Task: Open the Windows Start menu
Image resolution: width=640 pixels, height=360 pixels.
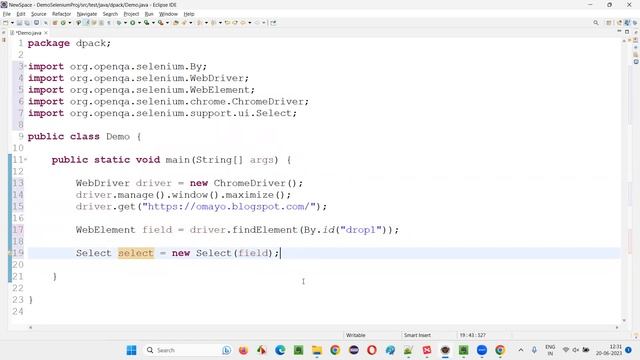Action: (x=131, y=350)
